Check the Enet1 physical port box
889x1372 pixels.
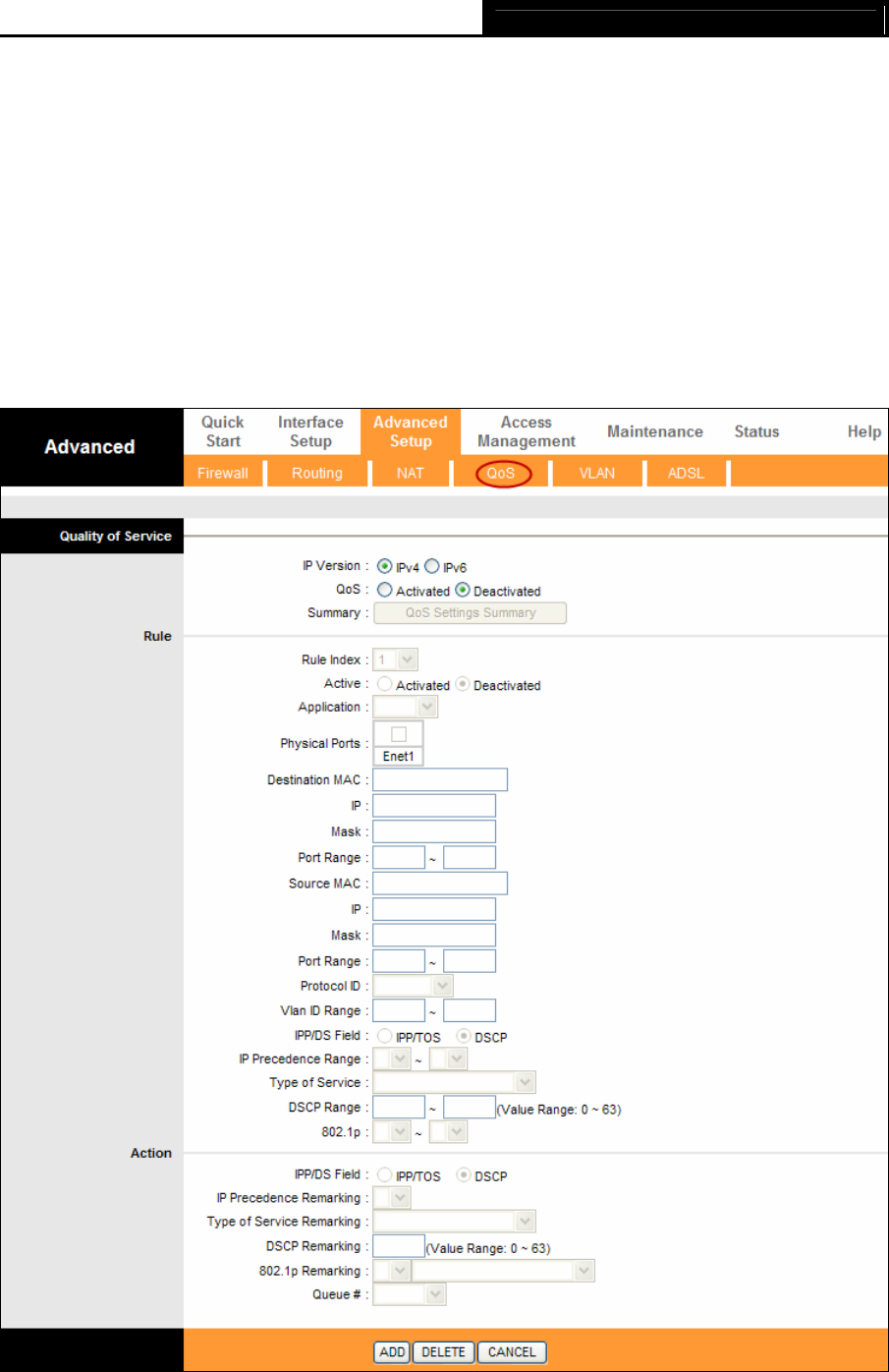click(399, 734)
